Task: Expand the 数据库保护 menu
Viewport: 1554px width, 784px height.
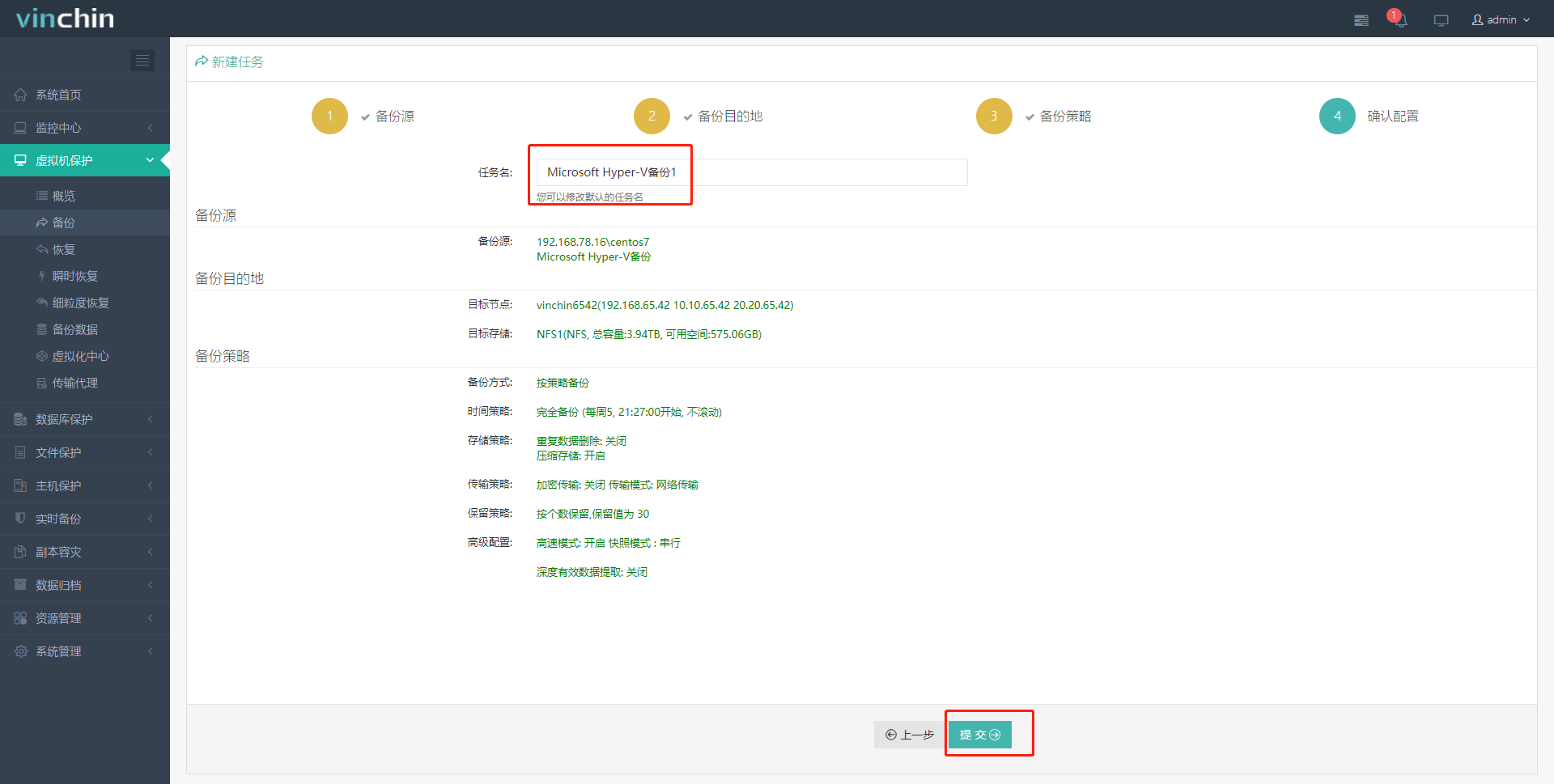Action: point(85,419)
